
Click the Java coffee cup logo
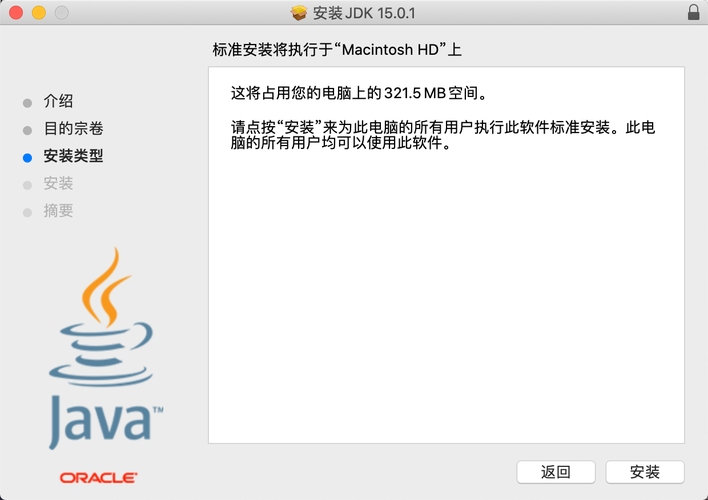(x=101, y=317)
